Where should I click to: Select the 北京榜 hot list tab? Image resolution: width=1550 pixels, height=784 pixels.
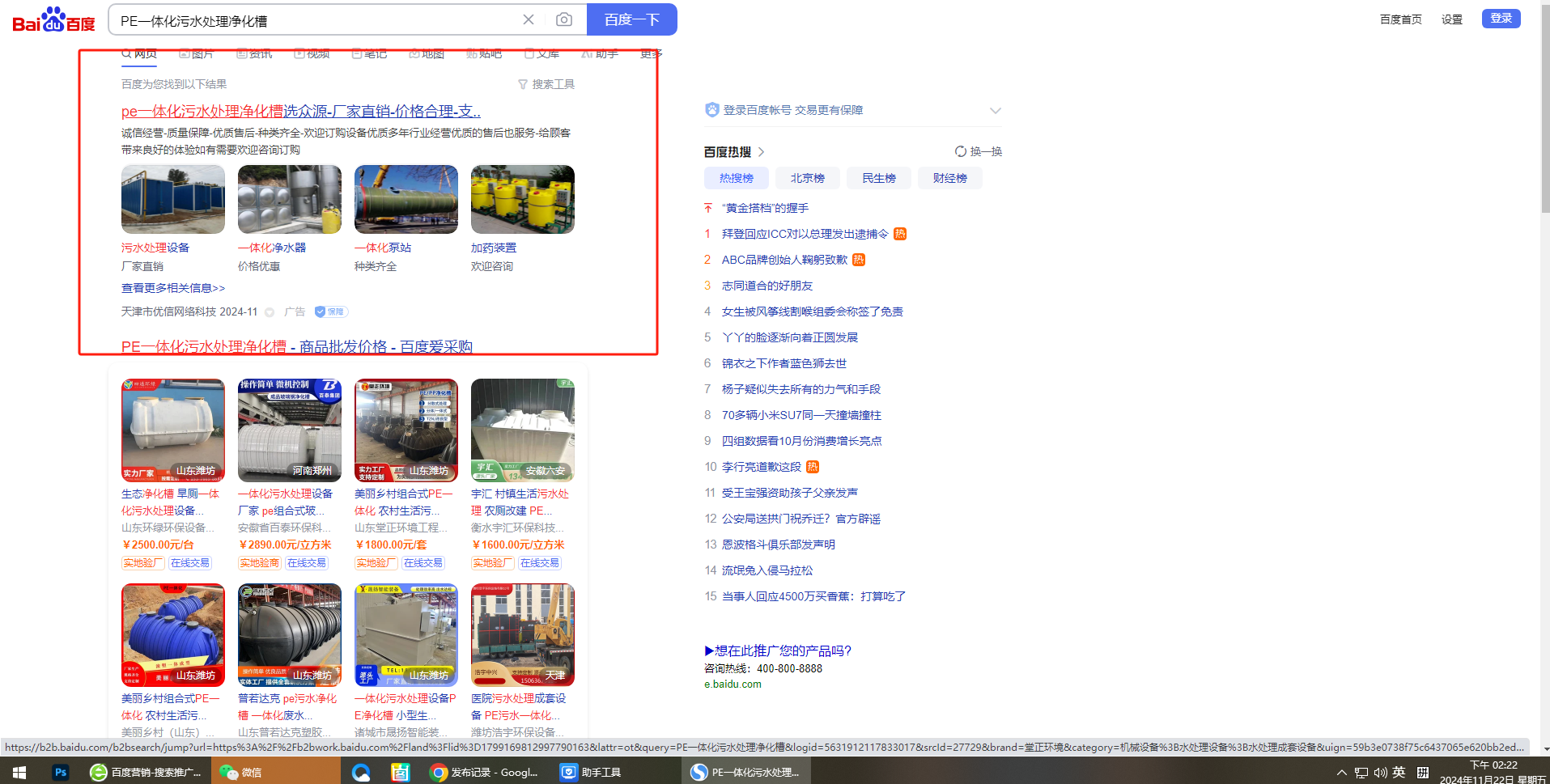pos(808,178)
